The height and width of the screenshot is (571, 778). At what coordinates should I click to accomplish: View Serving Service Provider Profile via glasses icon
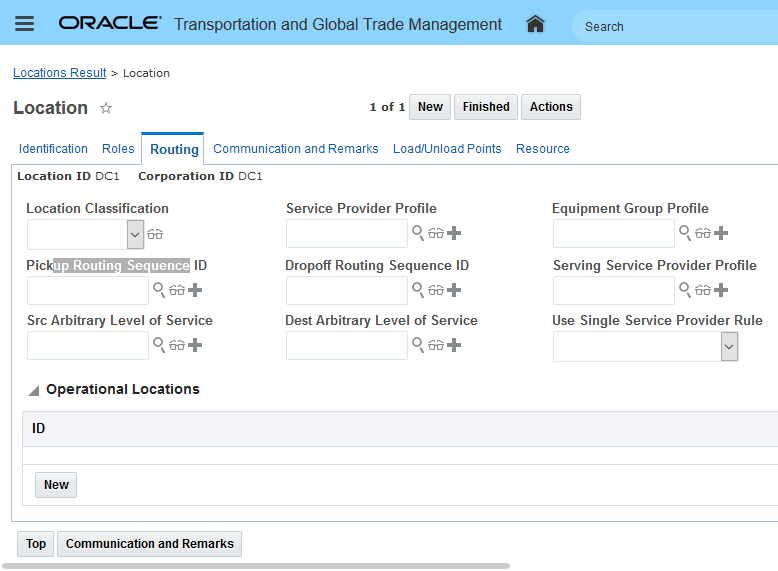click(x=703, y=290)
